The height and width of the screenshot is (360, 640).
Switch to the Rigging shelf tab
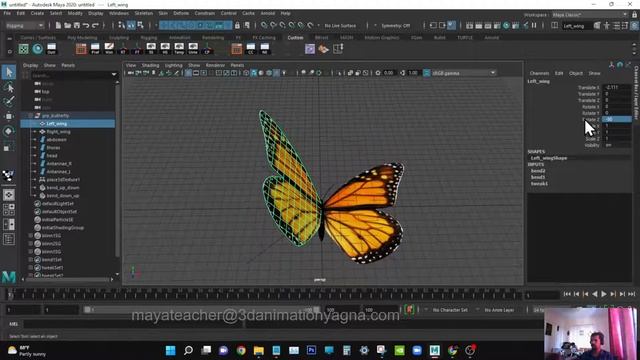(149, 38)
